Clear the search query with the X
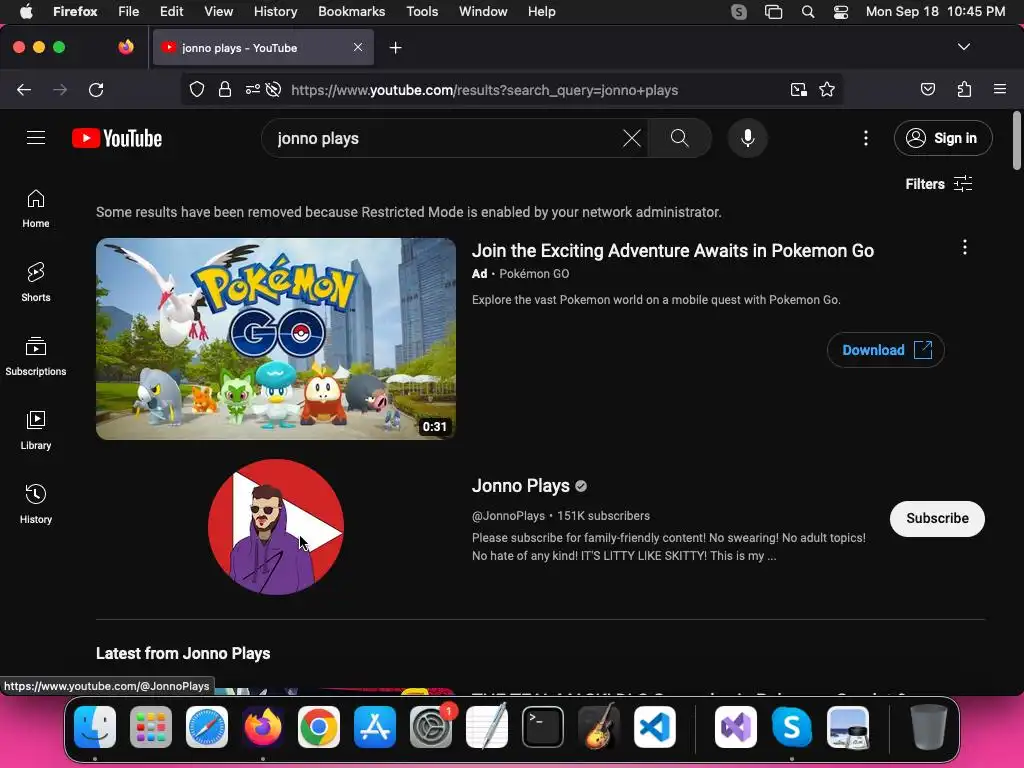 tap(632, 138)
